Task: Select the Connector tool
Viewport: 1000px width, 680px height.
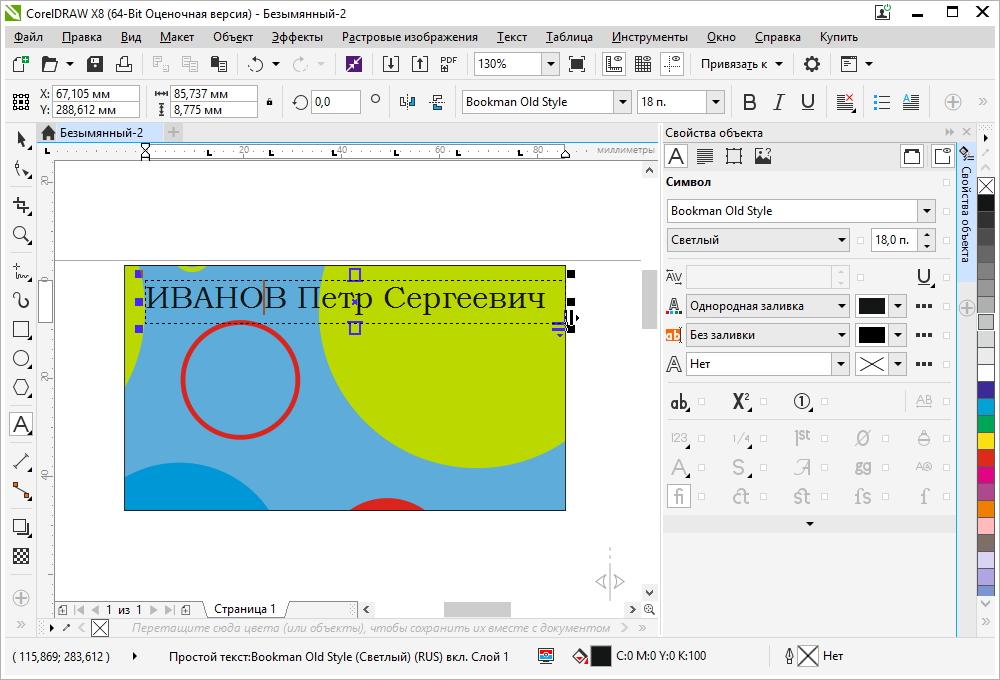Action: (22, 491)
